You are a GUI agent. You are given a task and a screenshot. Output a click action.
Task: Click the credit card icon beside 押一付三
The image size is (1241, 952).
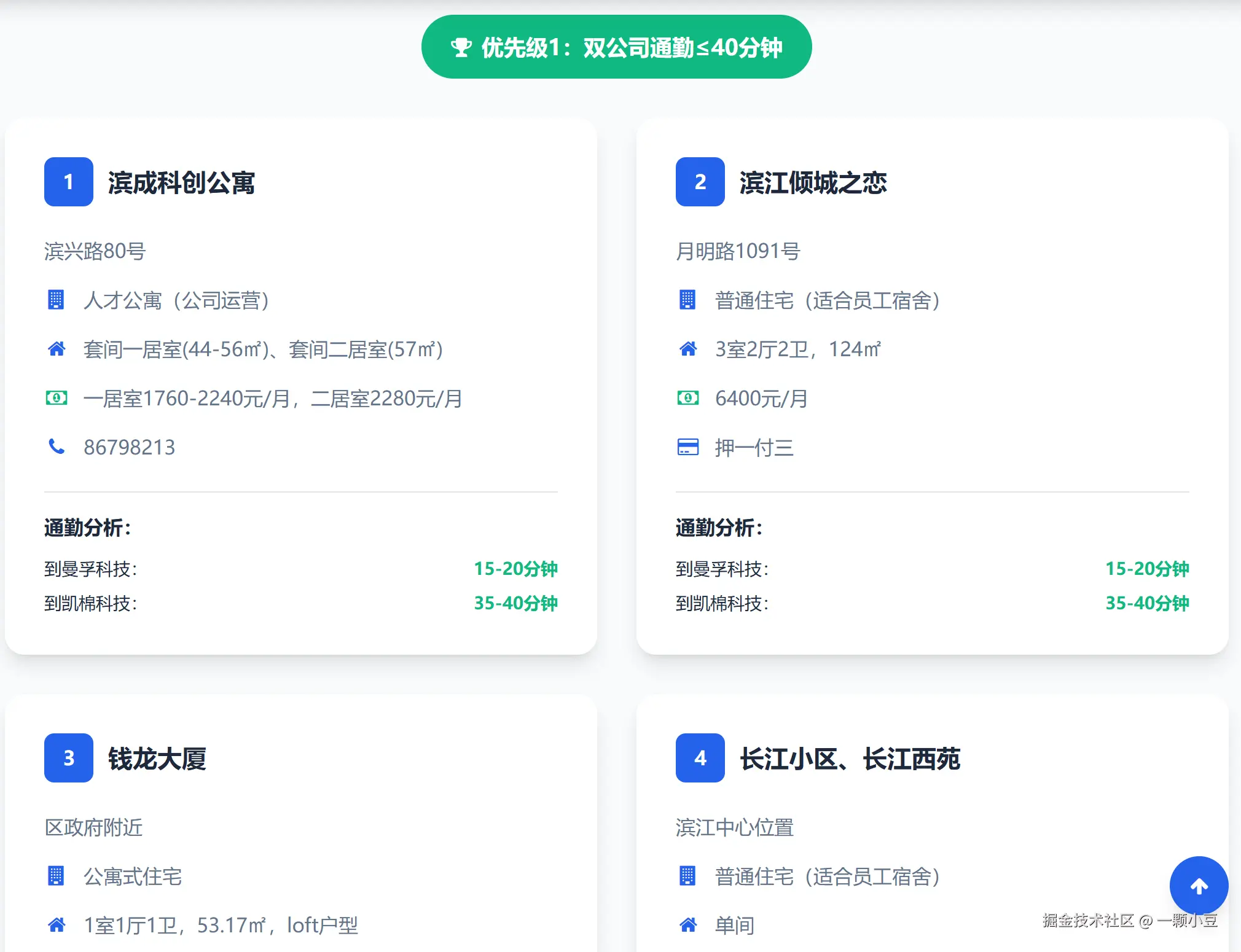(x=687, y=447)
